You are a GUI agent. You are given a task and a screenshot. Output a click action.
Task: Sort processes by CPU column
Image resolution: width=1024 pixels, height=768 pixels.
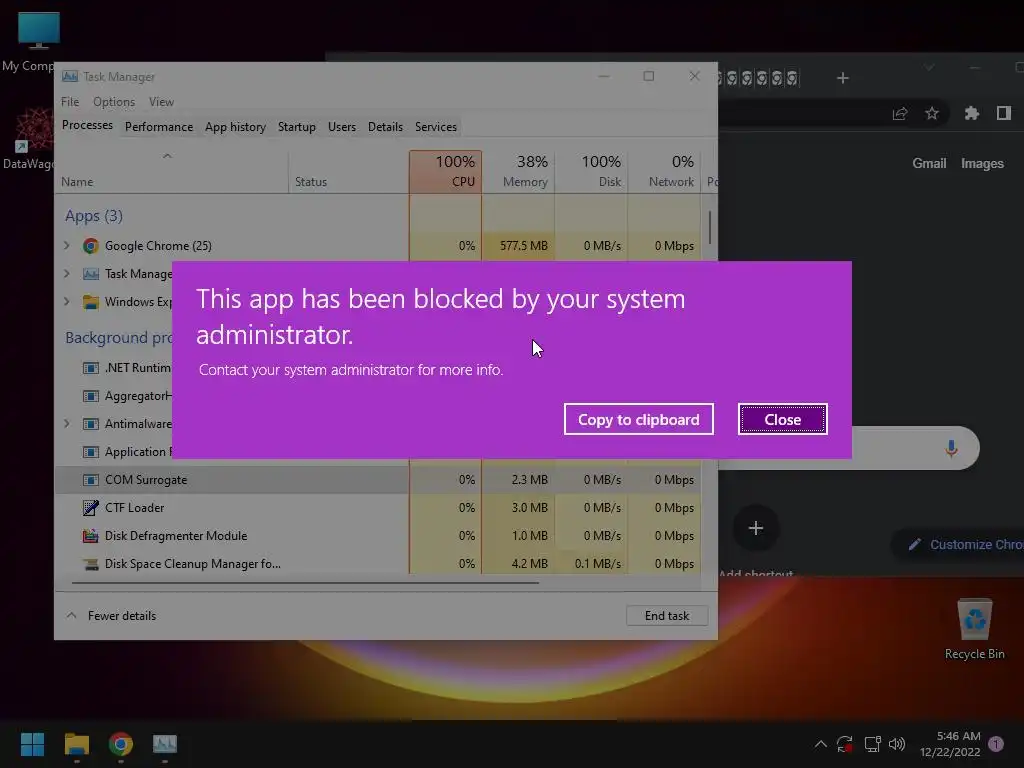pos(445,171)
